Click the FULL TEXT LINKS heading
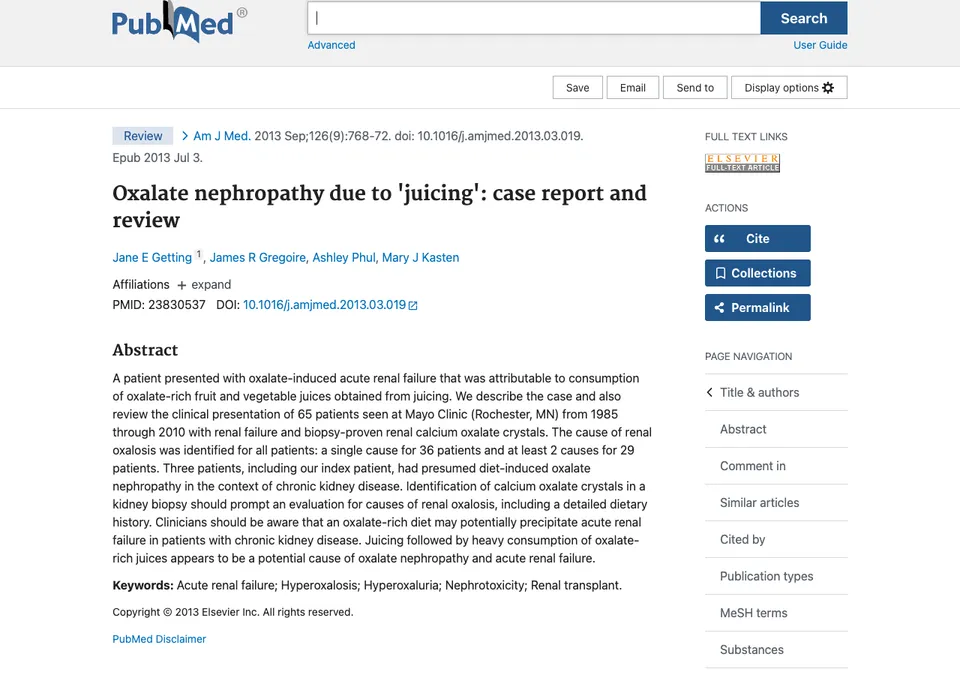This screenshot has height=675, width=960. coord(746,137)
